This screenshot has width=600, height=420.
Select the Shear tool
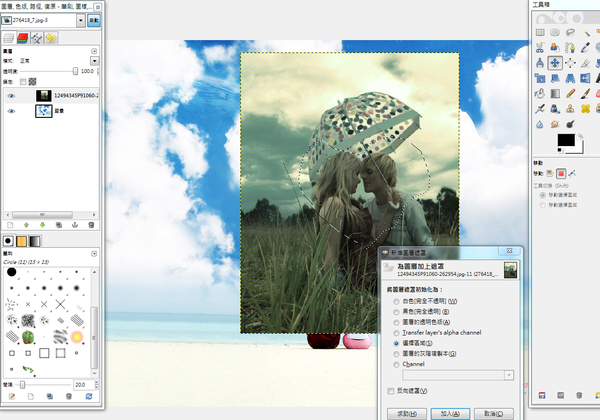555,78
